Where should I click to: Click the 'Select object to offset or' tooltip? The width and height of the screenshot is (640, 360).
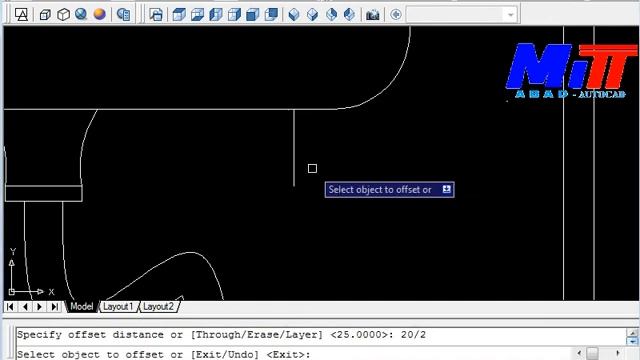pos(389,189)
